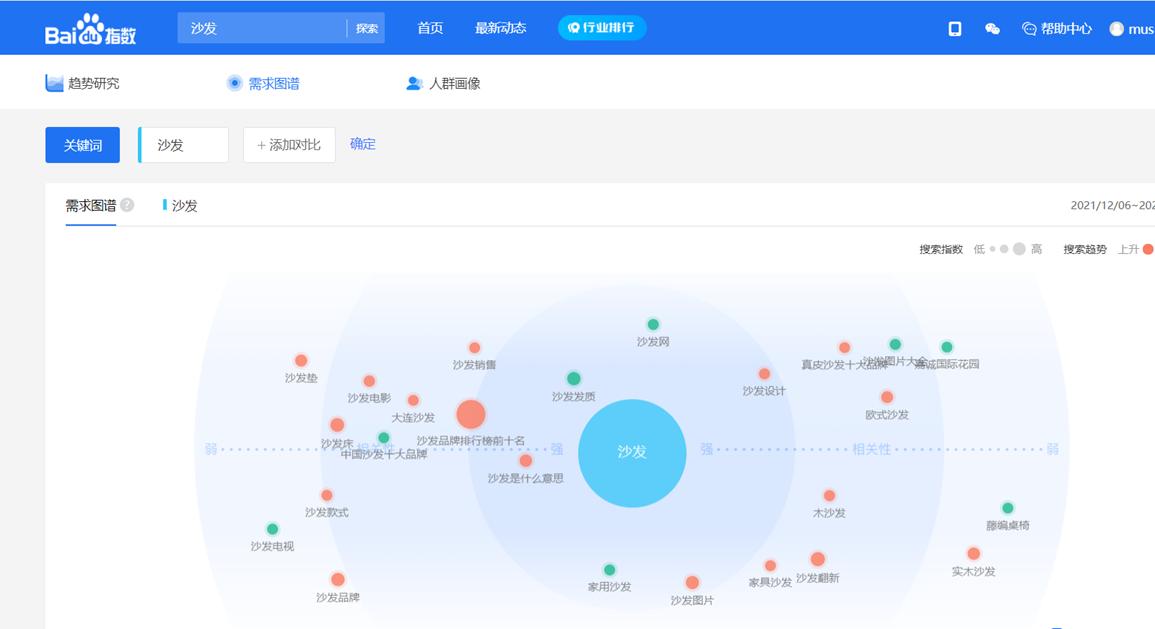1155x629 pixels.
Task: Click the 沙发款式 node dot
Action: [x=326, y=495]
